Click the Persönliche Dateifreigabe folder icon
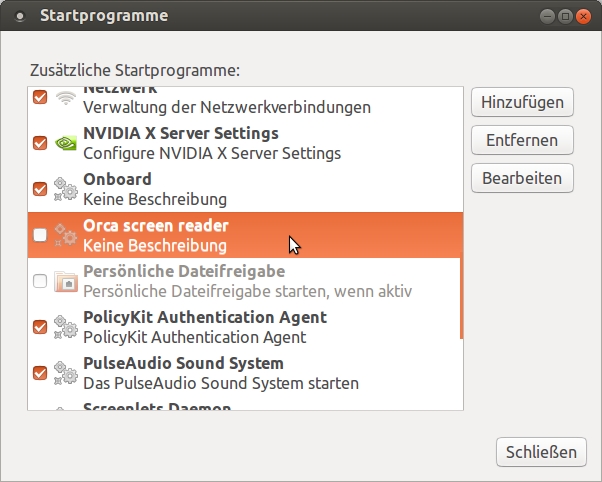The width and height of the screenshot is (602, 482). coord(65,281)
